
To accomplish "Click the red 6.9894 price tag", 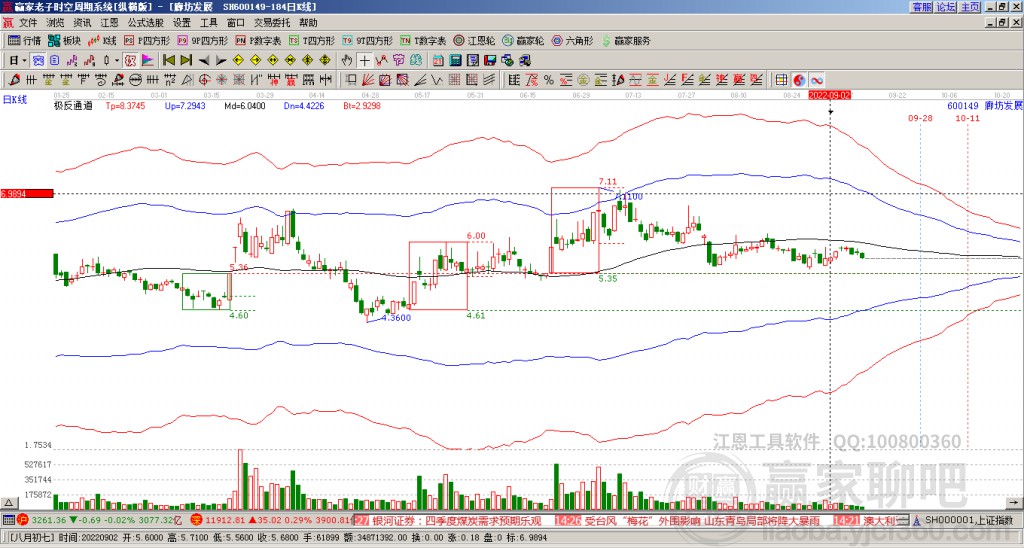I will click(x=26, y=194).
